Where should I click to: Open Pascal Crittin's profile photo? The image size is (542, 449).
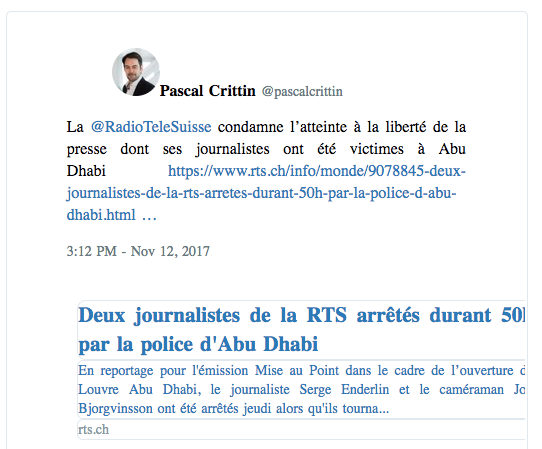click(x=136, y=72)
